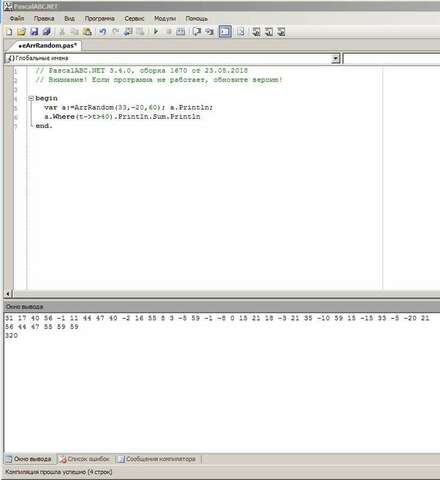The image size is (440, 480).
Task: Open the Сервис menu
Action: point(134,19)
